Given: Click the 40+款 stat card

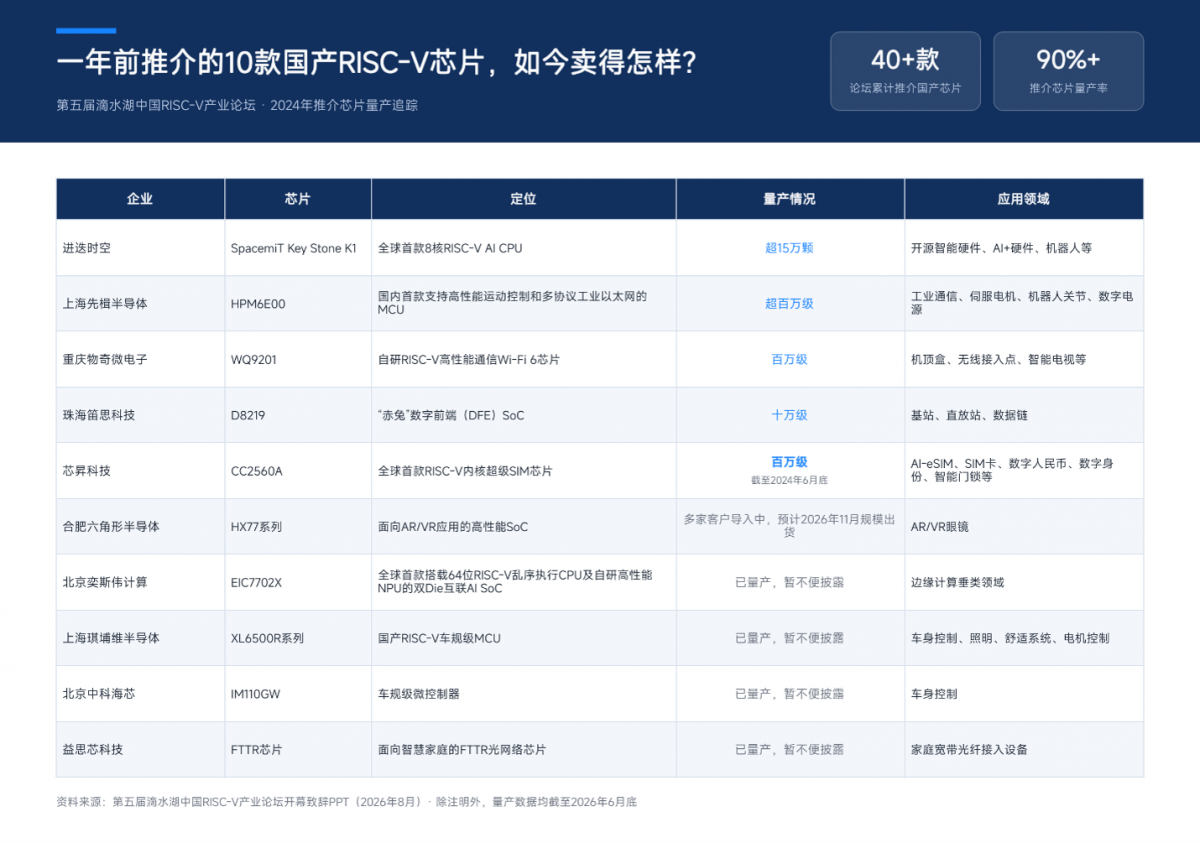Looking at the screenshot, I should pos(905,71).
